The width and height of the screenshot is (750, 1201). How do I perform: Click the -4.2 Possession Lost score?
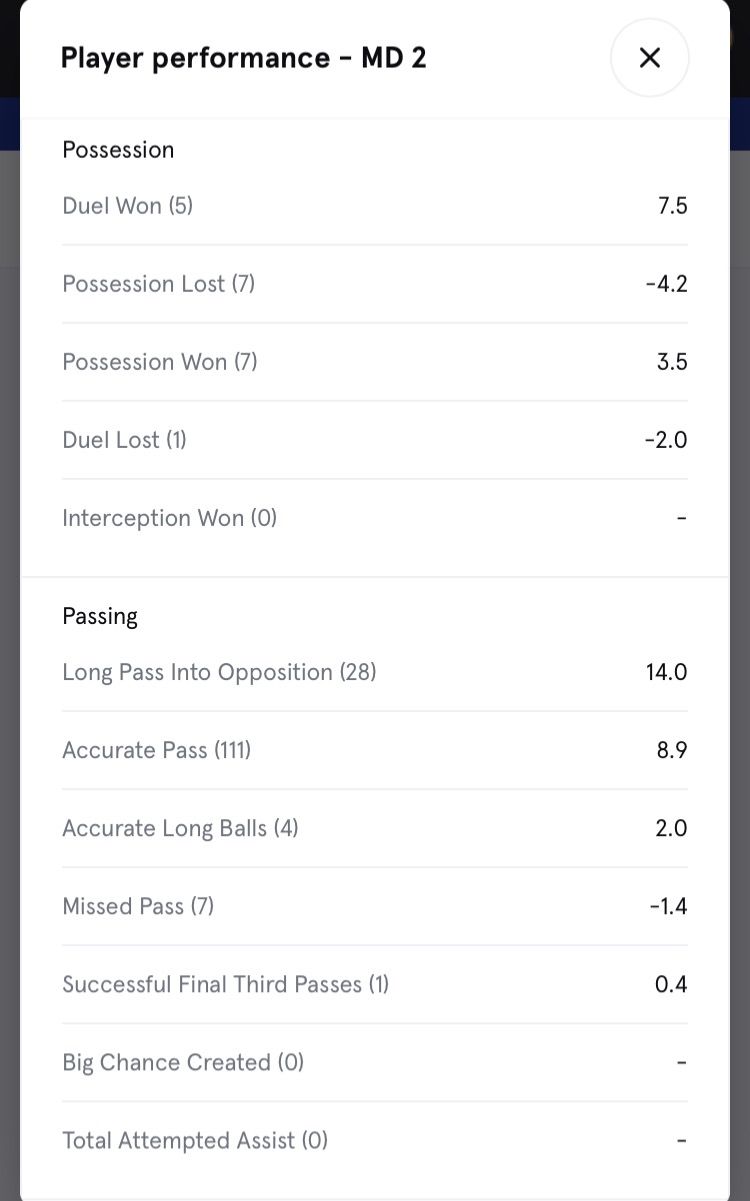666,284
